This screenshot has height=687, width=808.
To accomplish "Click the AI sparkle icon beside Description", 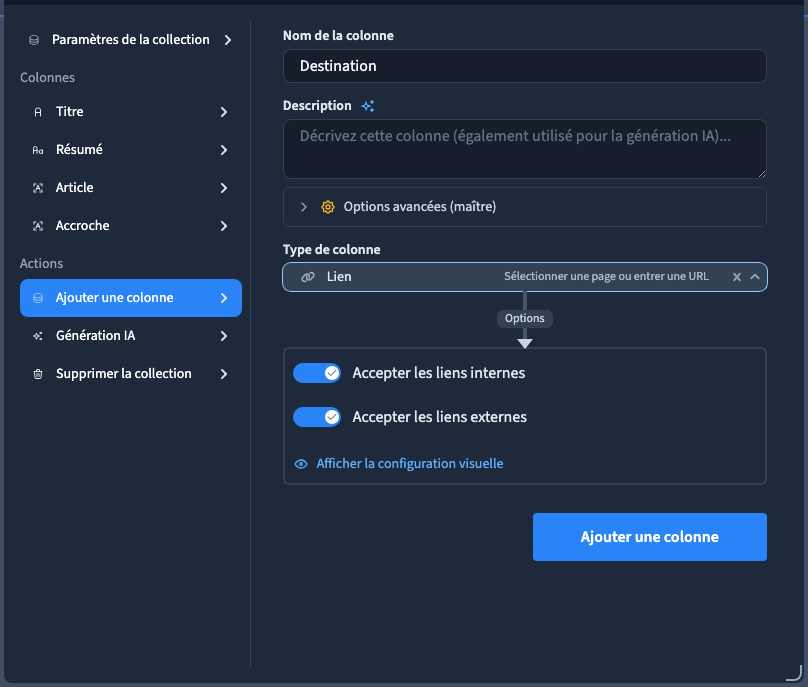I will click(x=368, y=106).
